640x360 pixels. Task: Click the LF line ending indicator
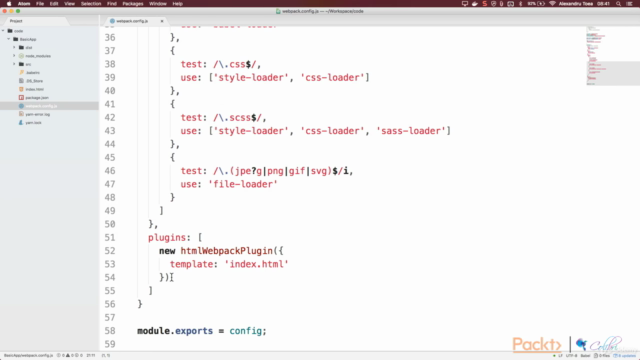click(560, 356)
